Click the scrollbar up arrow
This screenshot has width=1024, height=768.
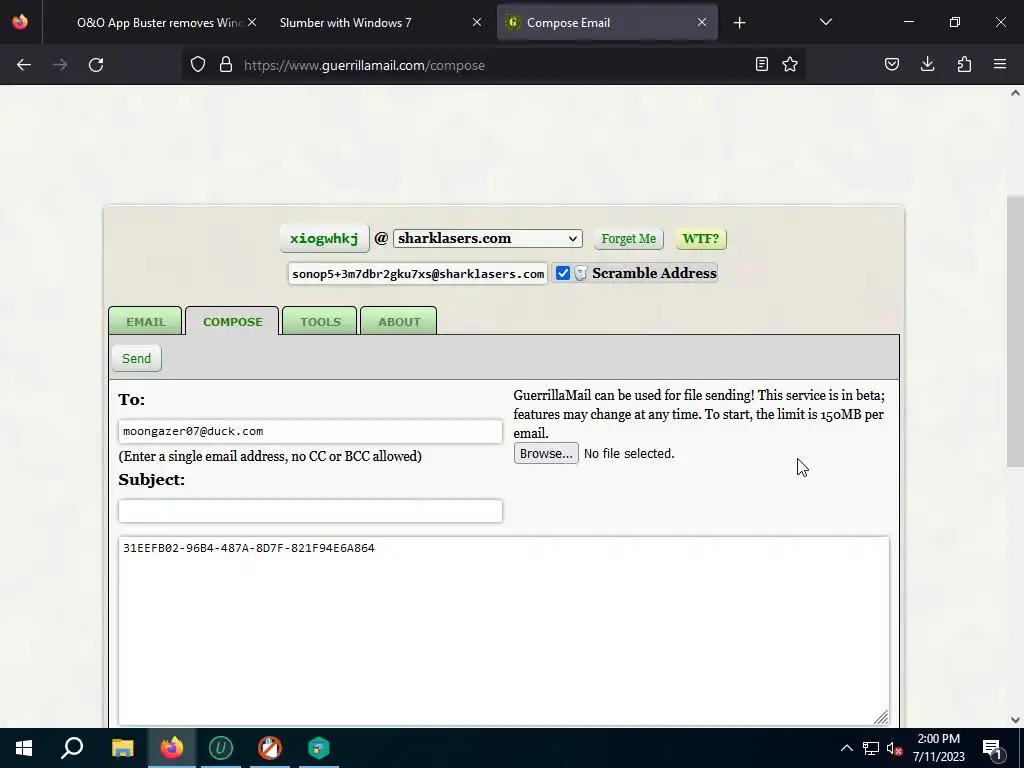click(x=1015, y=93)
